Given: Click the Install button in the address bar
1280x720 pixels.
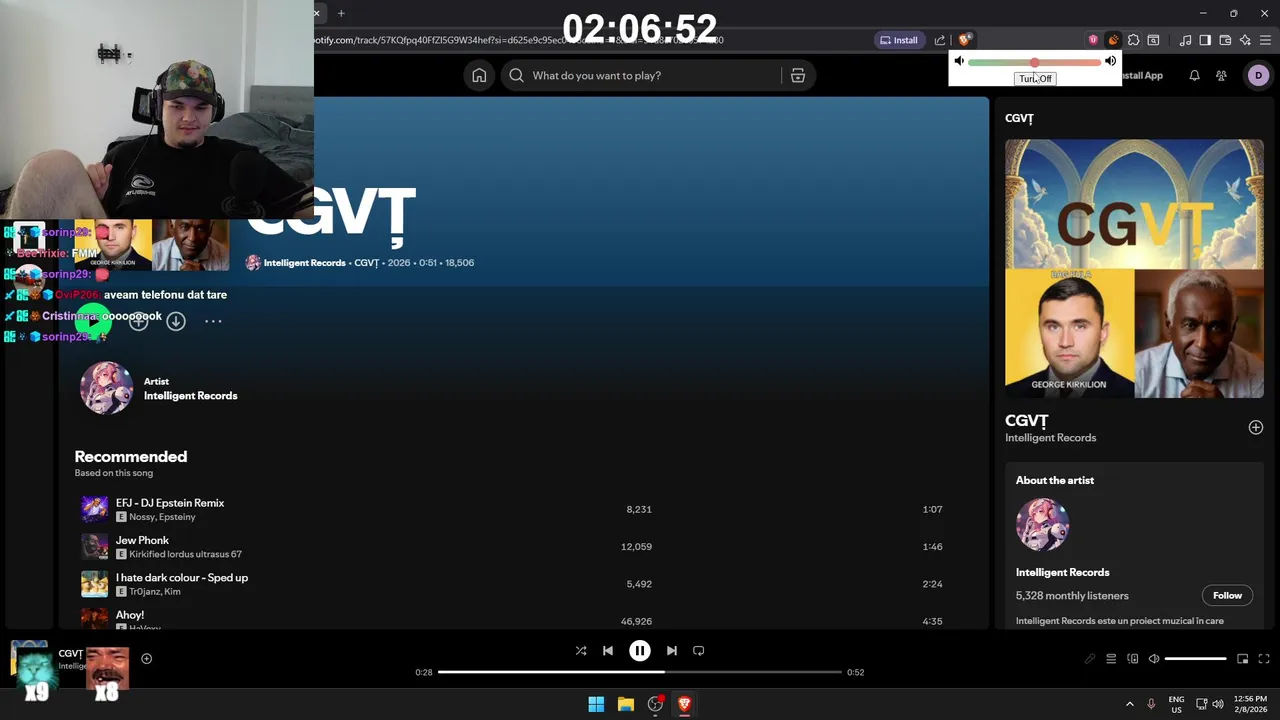Looking at the screenshot, I should (x=898, y=40).
